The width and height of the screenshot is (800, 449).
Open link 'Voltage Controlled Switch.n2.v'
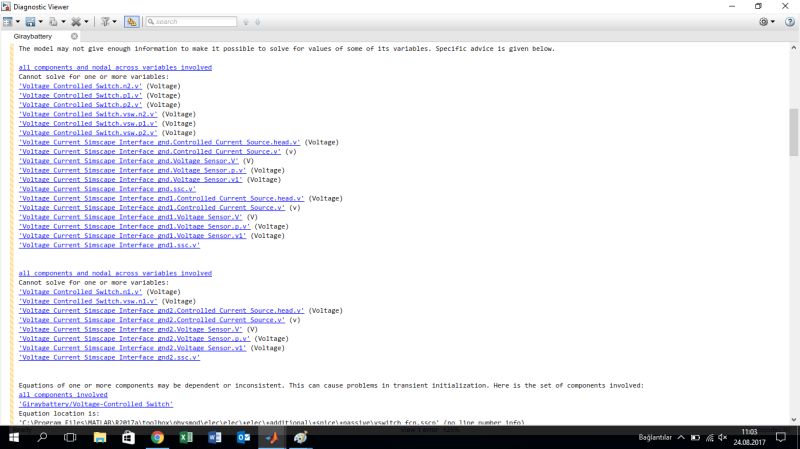tap(81, 86)
